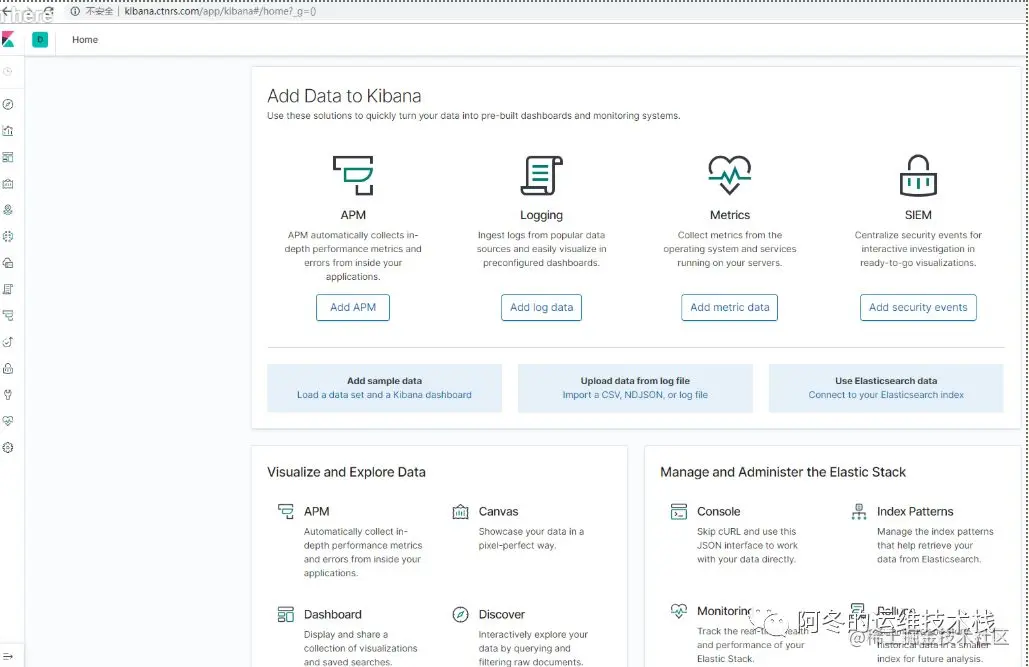Open Machine Learning icon in sidebar
This screenshot has width=1029, height=667.
[8, 236]
